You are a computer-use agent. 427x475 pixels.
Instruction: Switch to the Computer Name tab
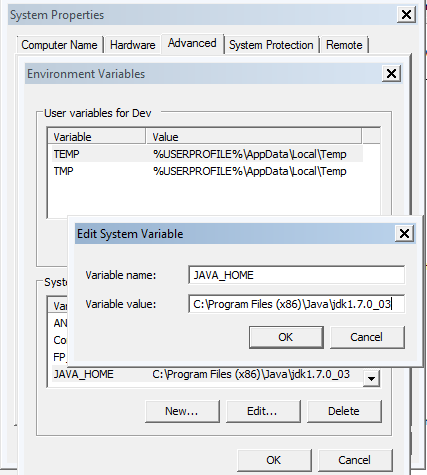coord(59,45)
